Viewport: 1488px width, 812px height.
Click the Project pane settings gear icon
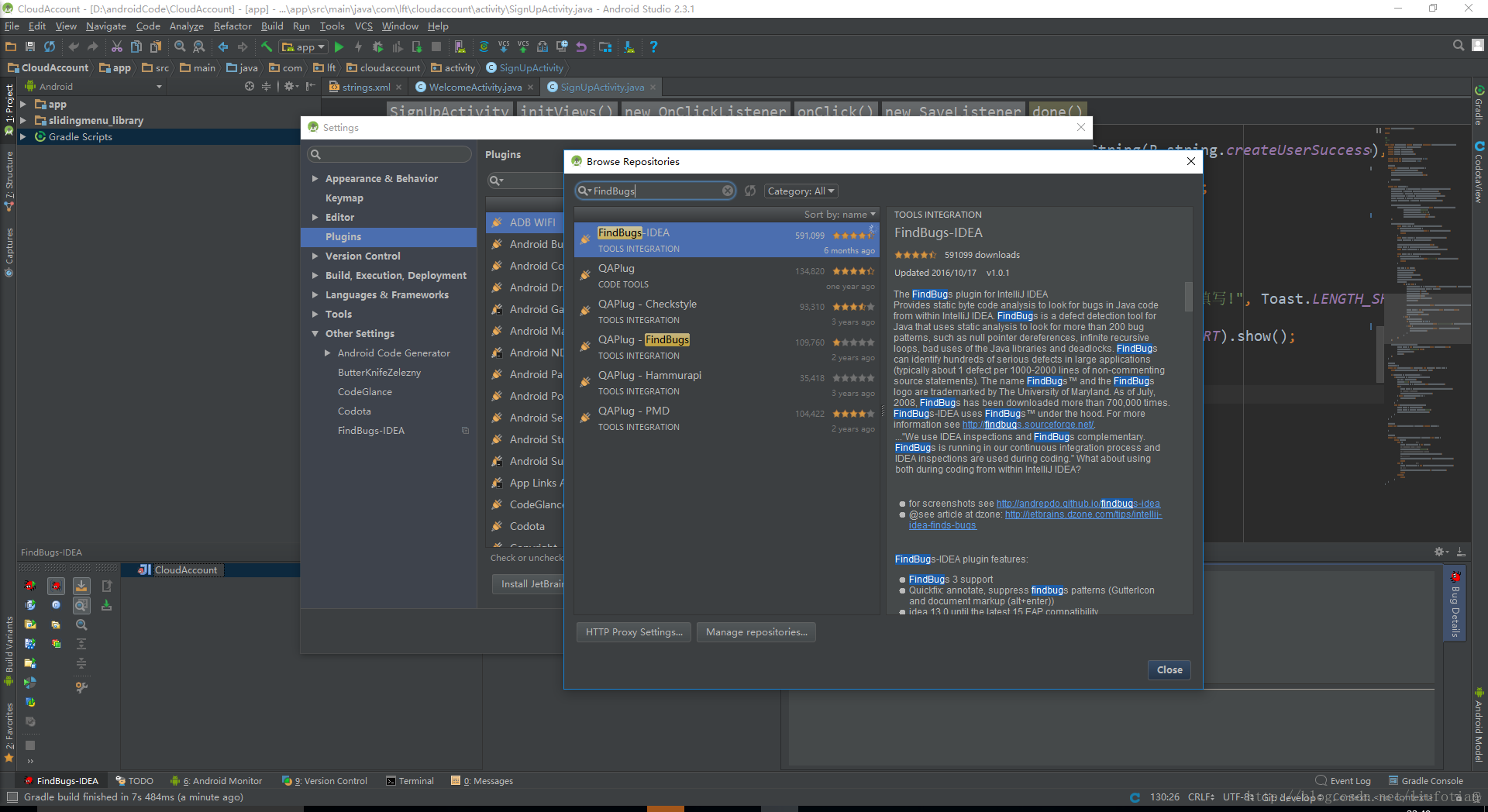[x=291, y=86]
